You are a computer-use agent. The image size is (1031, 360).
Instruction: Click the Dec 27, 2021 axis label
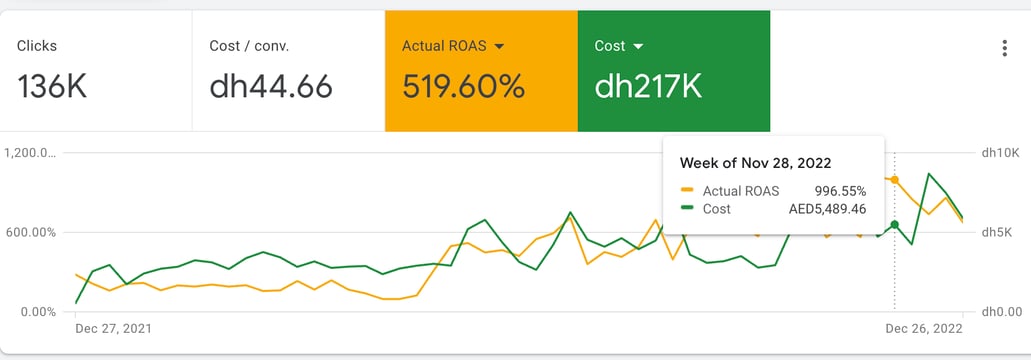(x=113, y=328)
